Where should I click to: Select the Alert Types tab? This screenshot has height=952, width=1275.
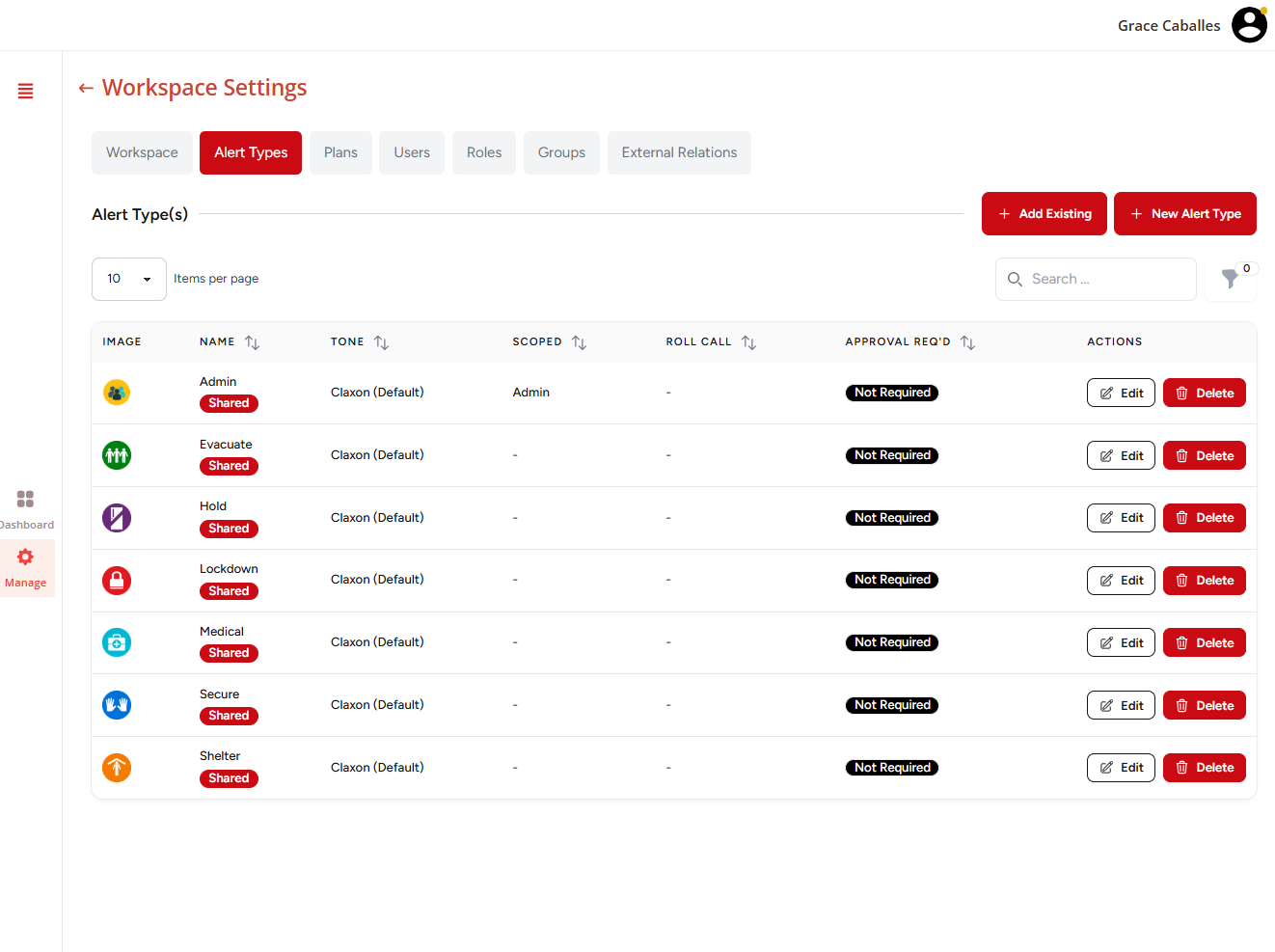pos(251,152)
